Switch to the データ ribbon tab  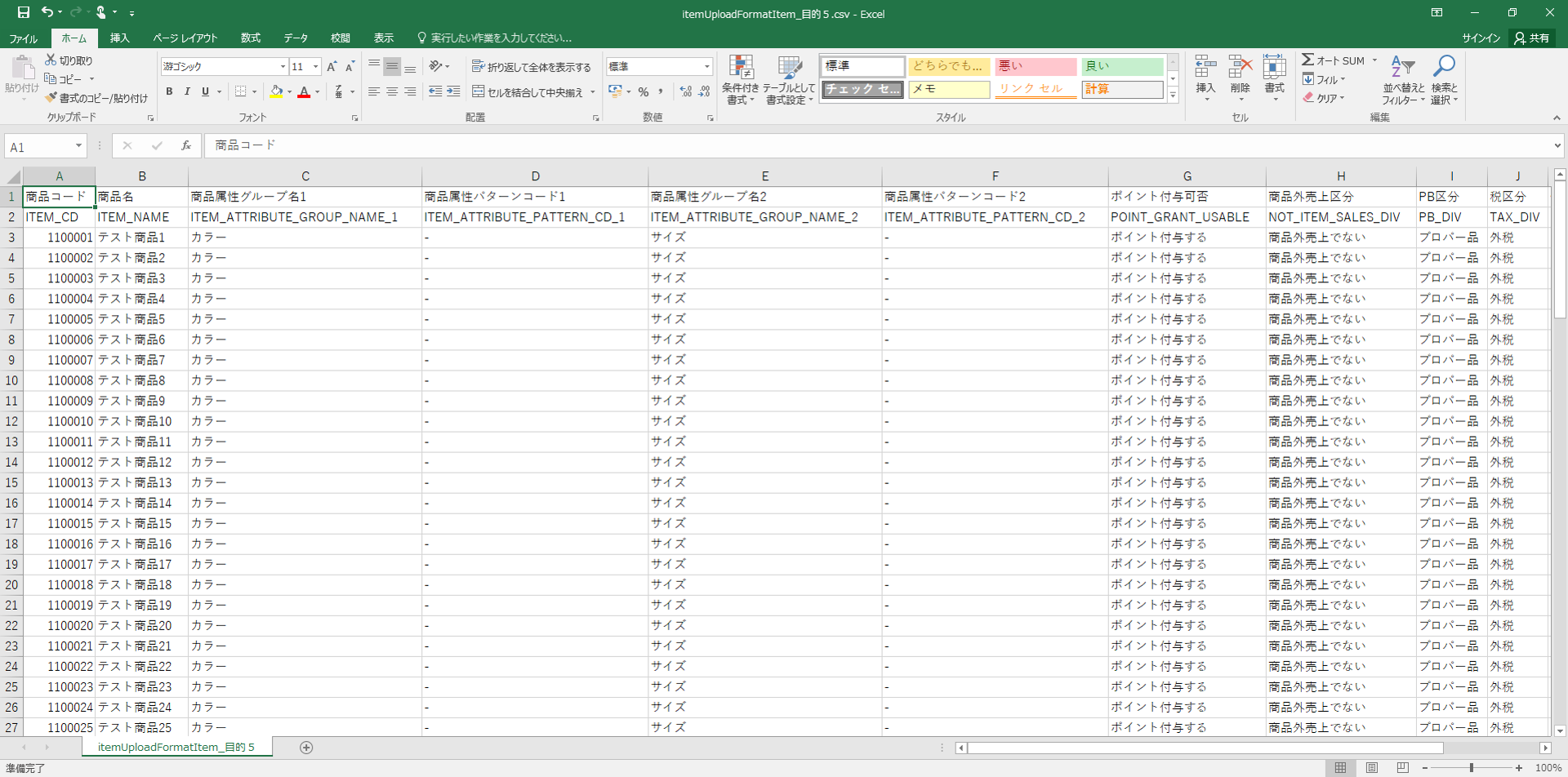pos(296,38)
